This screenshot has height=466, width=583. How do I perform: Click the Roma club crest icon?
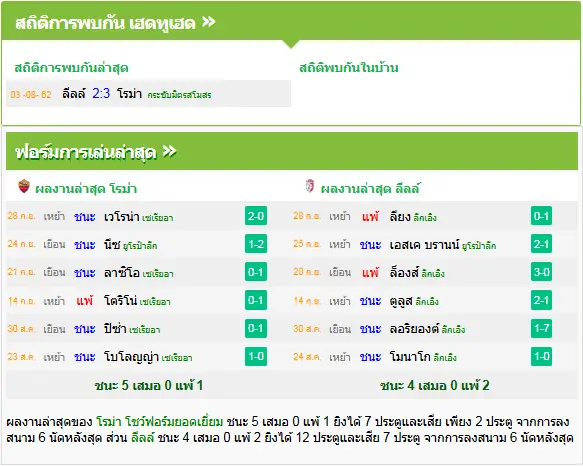click(x=24, y=186)
